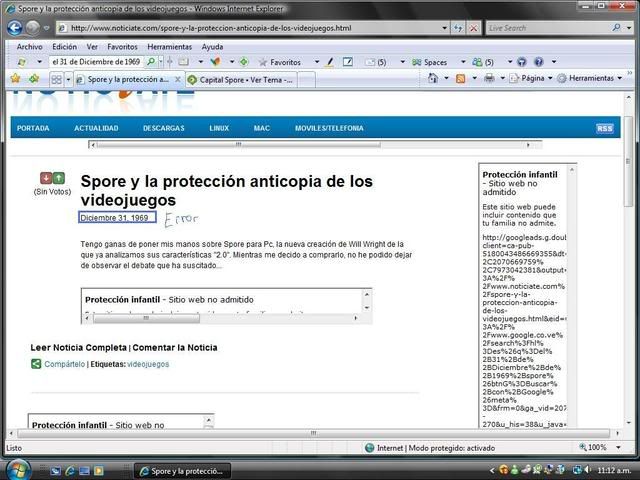Image resolution: width=640 pixels, height=480 pixels.
Task: Open the Ver menu
Action: pyautogui.click(x=92, y=47)
